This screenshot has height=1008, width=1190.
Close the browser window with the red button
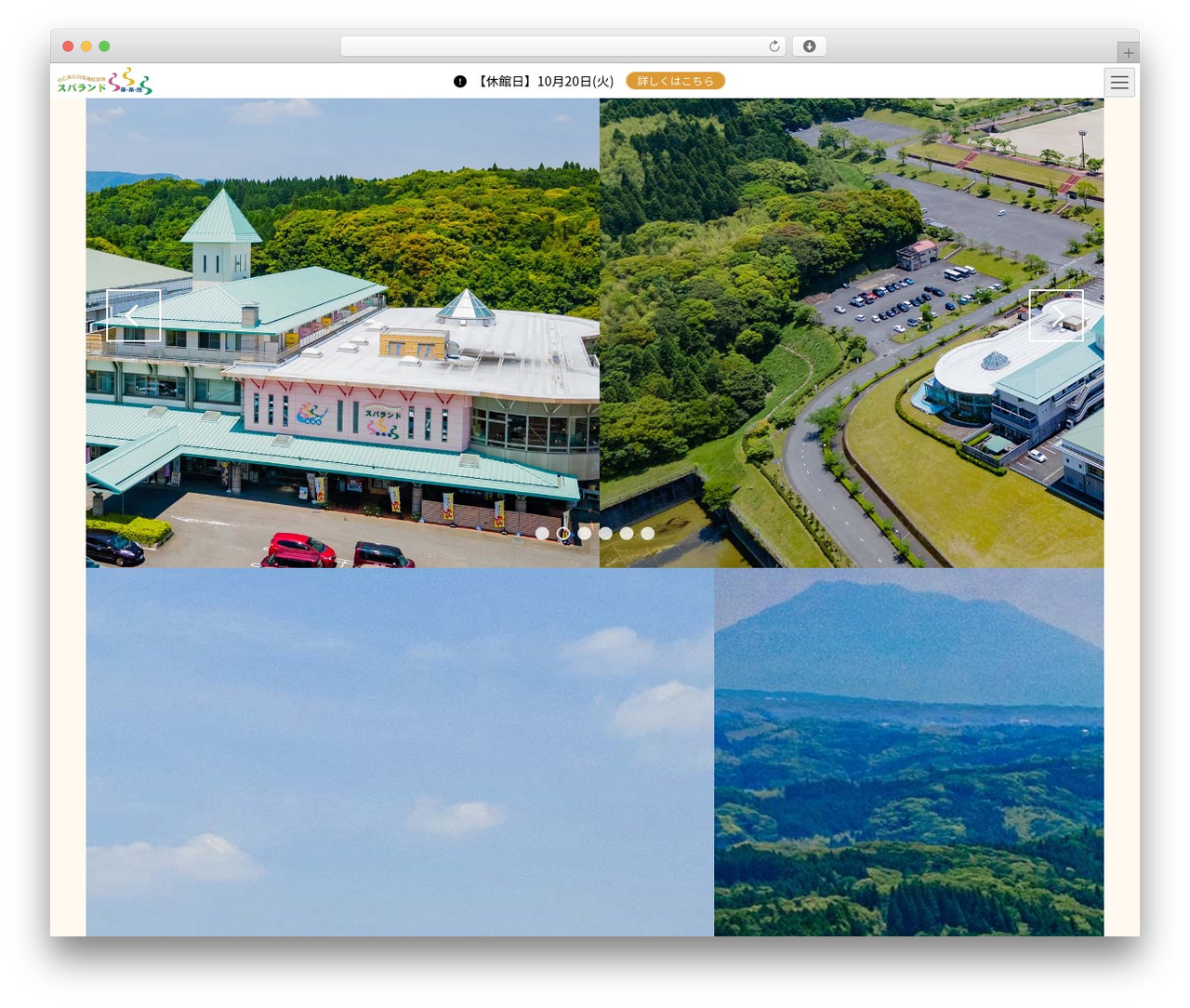click(x=68, y=46)
